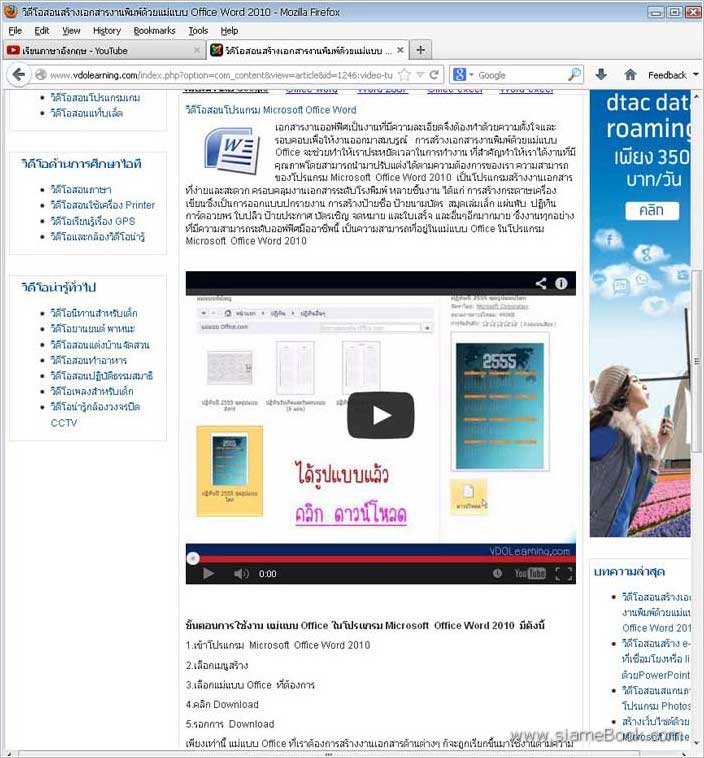Click the video share icon

pyautogui.click(x=541, y=283)
